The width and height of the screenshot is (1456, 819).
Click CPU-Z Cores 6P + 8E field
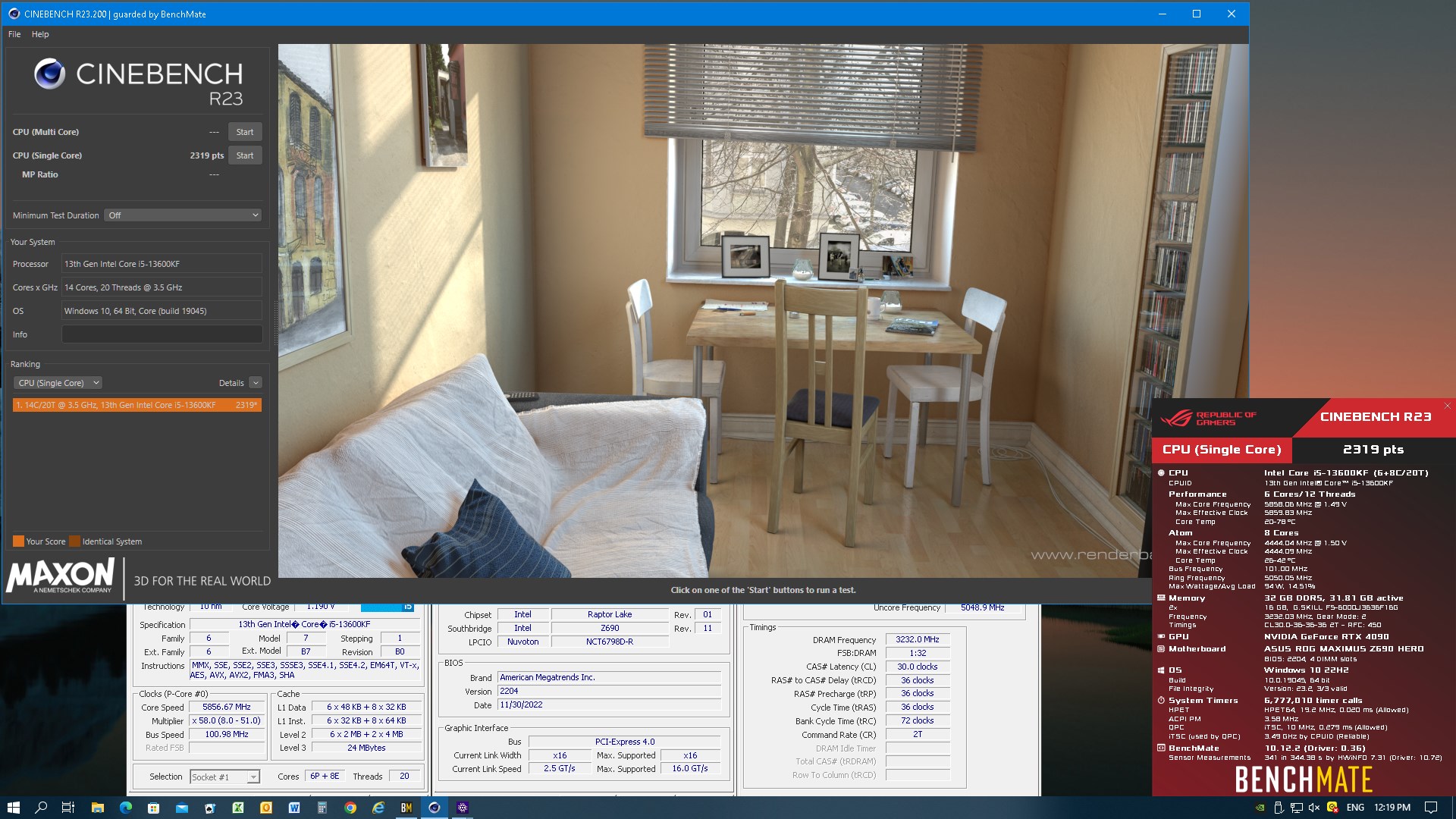(325, 776)
